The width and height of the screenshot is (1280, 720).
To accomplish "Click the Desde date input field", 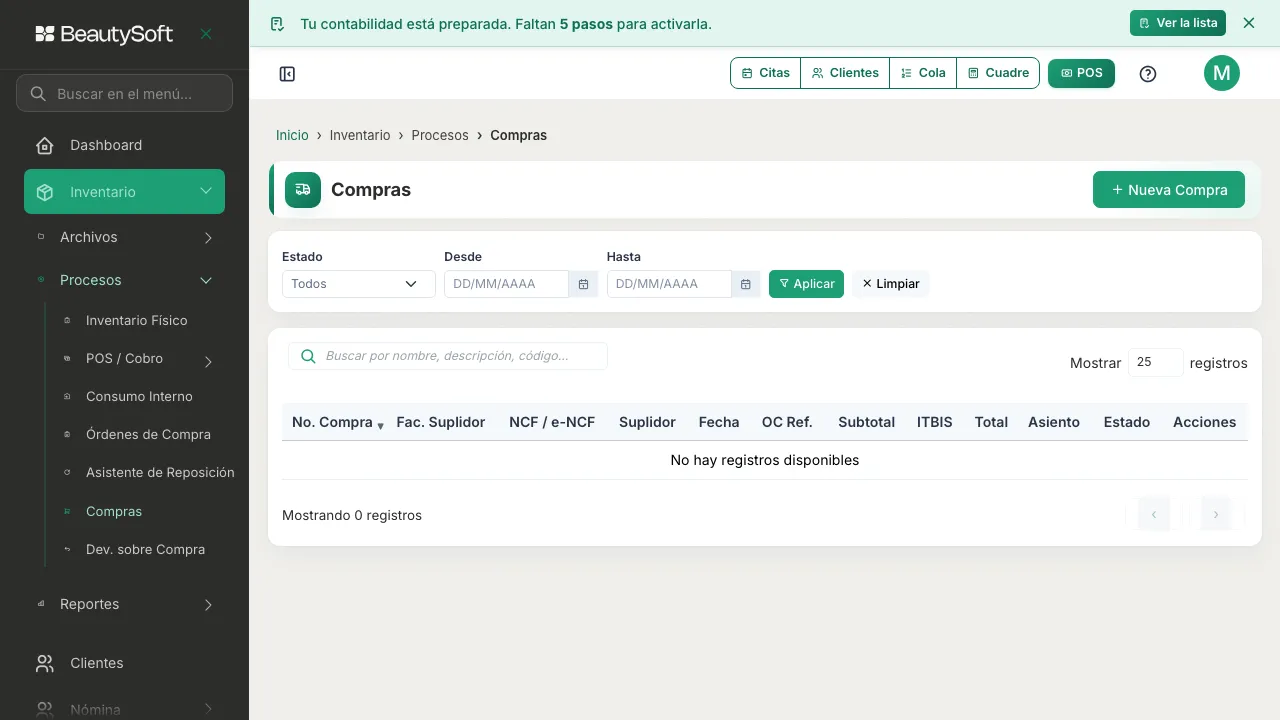I will pyautogui.click(x=507, y=284).
